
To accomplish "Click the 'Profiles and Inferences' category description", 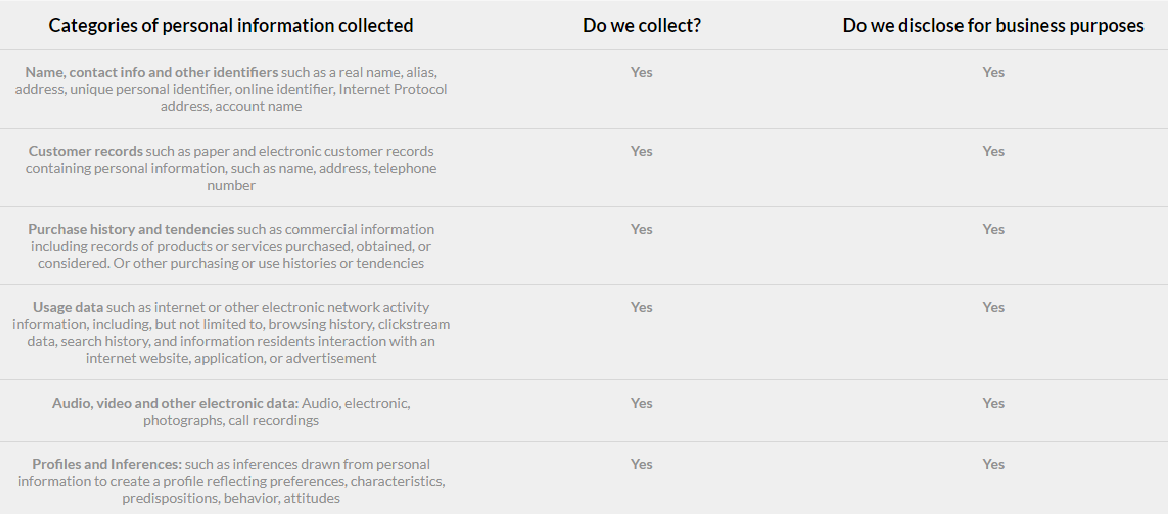I will point(231,481).
